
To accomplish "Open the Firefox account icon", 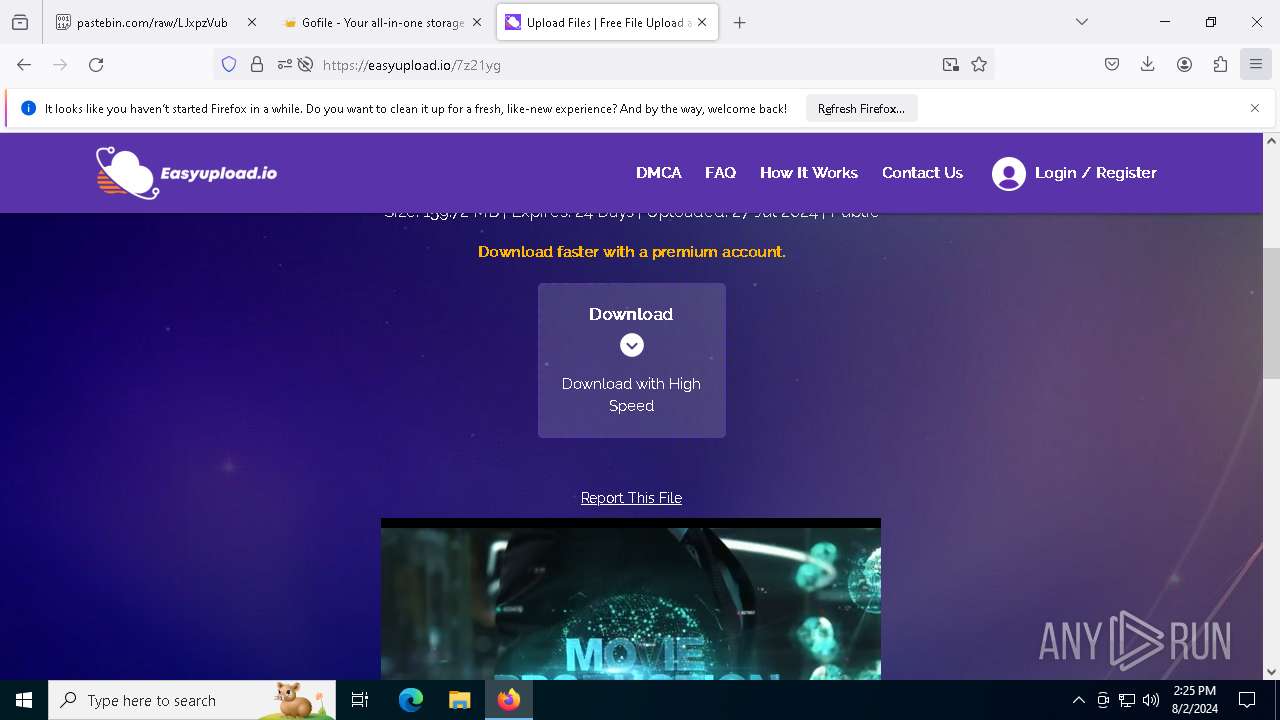I will pyautogui.click(x=1184, y=65).
